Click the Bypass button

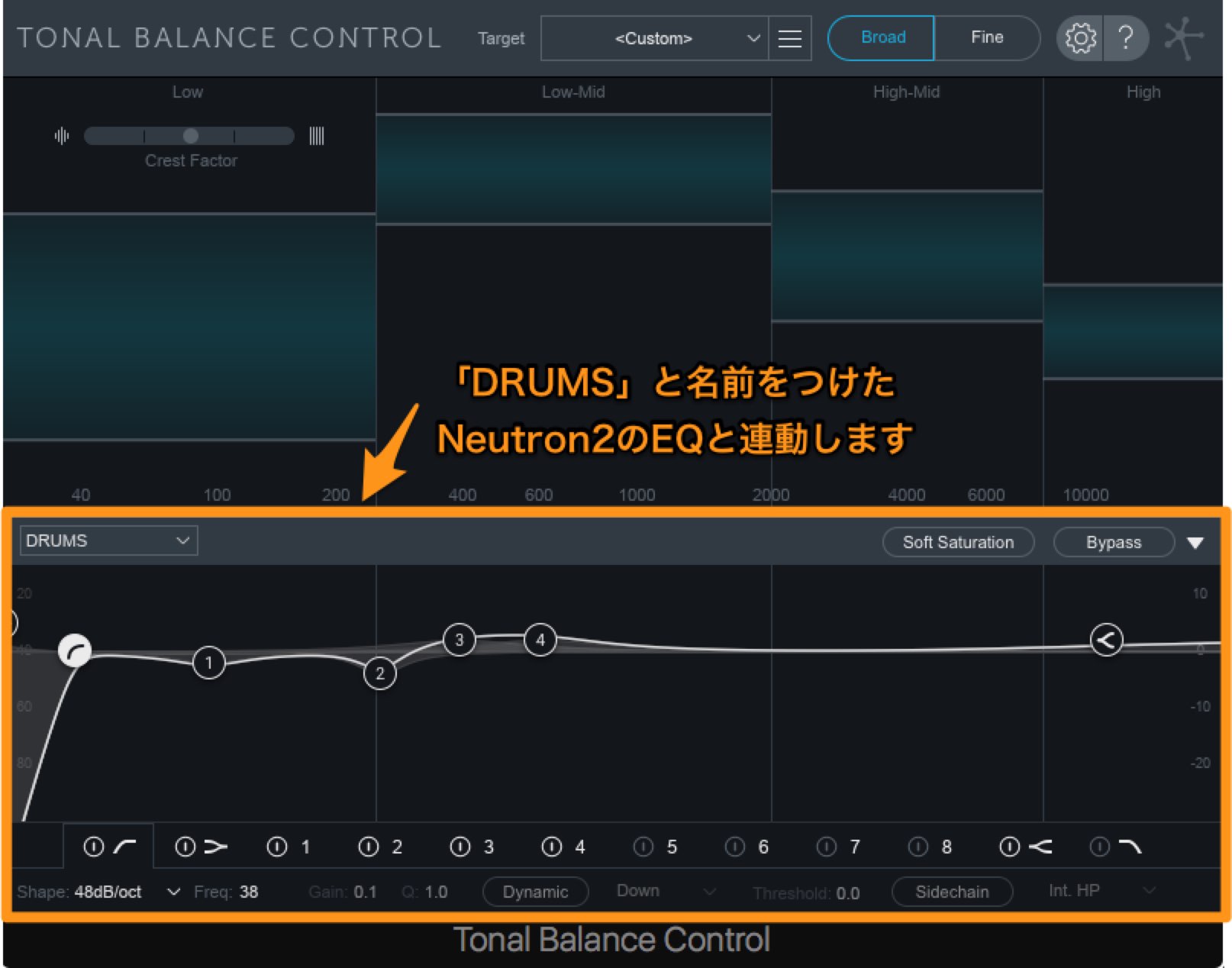tap(1113, 542)
